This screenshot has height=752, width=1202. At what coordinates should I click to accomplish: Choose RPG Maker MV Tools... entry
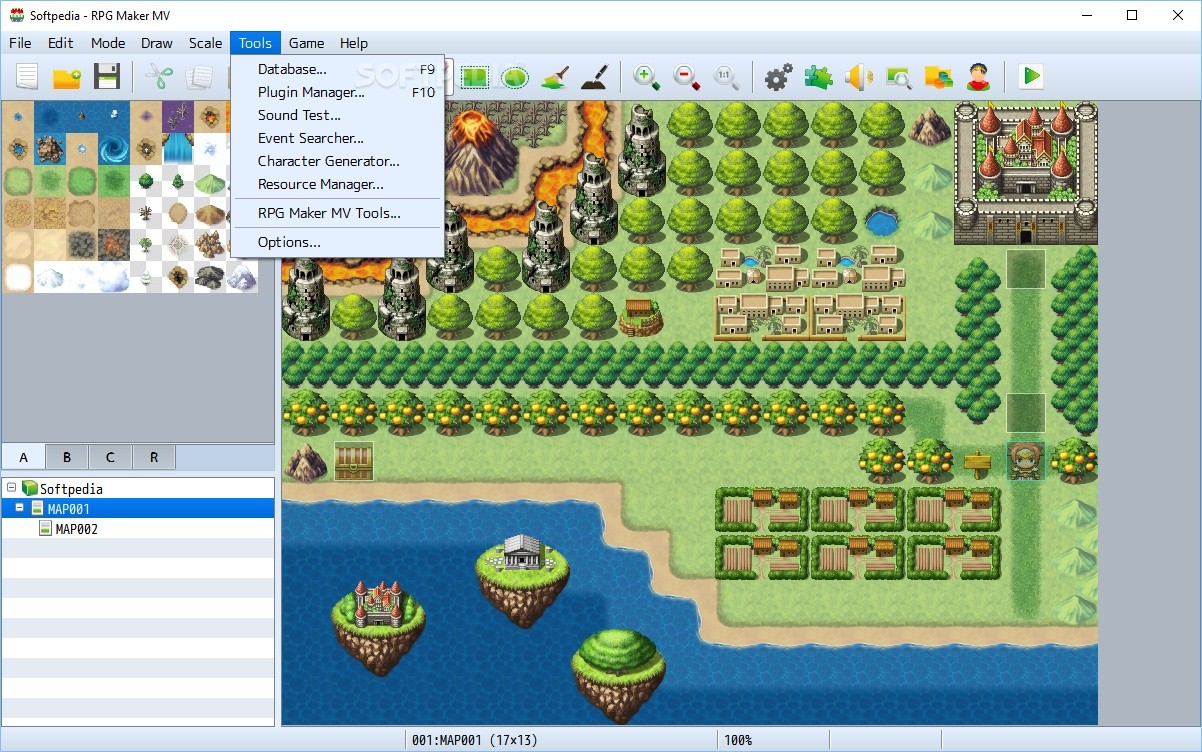tap(338, 213)
